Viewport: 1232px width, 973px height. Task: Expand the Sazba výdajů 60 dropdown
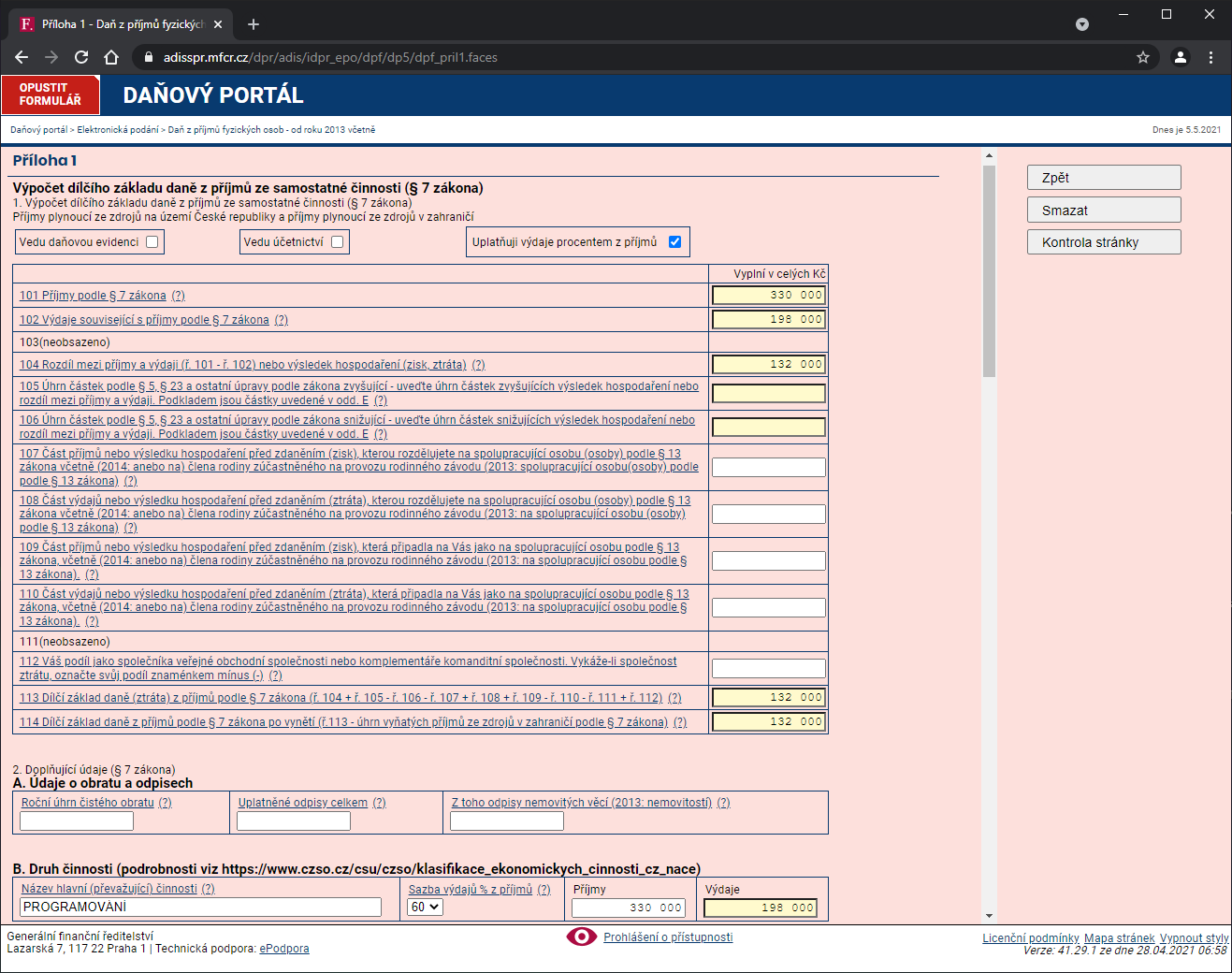coord(425,907)
